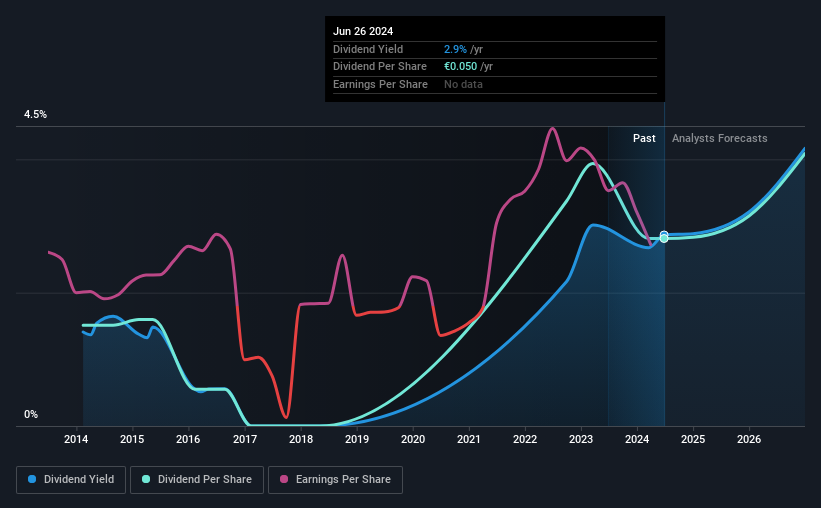Click the Dividend Yield row label in tooltip
The width and height of the screenshot is (821, 508).
click(x=368, y=49)
